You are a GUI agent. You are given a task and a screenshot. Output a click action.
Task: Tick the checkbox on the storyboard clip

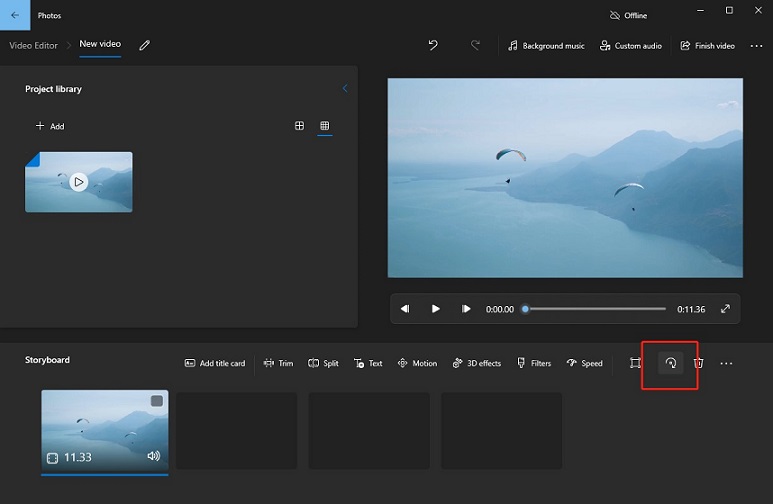157,401
